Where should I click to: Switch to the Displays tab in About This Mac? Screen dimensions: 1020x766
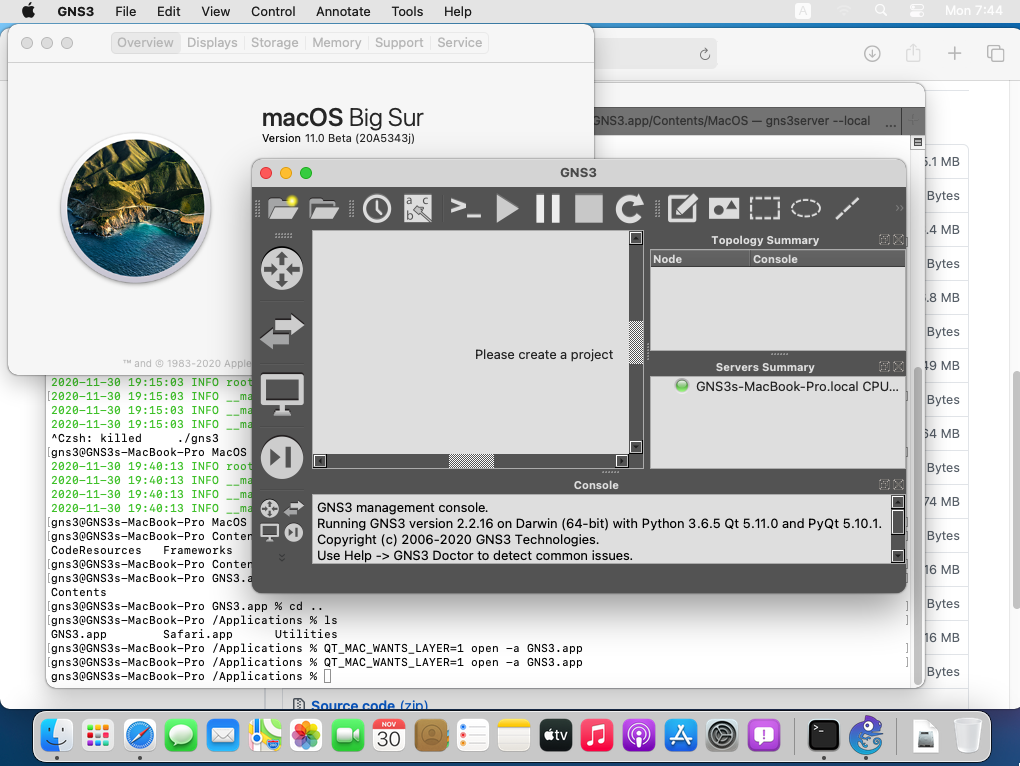pyautogui.click(x=212, y=42)
